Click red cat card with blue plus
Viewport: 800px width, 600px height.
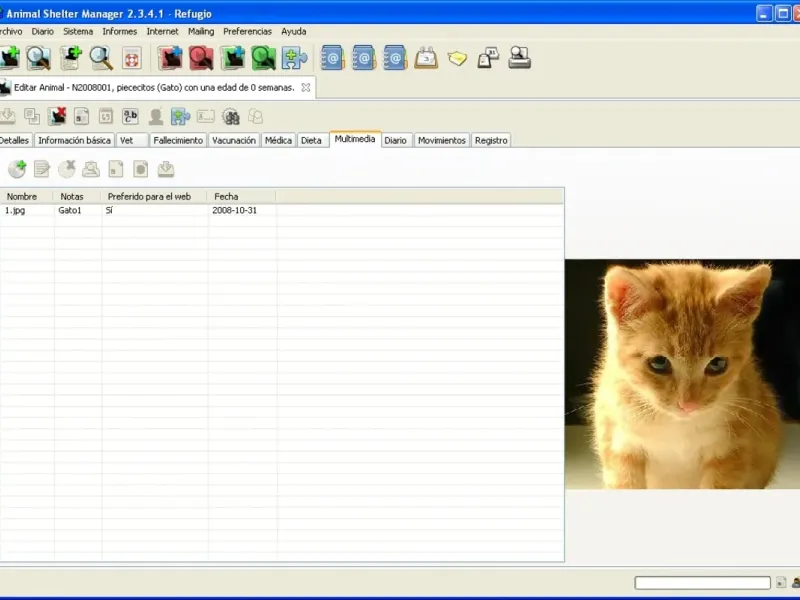tap(170, 58)
